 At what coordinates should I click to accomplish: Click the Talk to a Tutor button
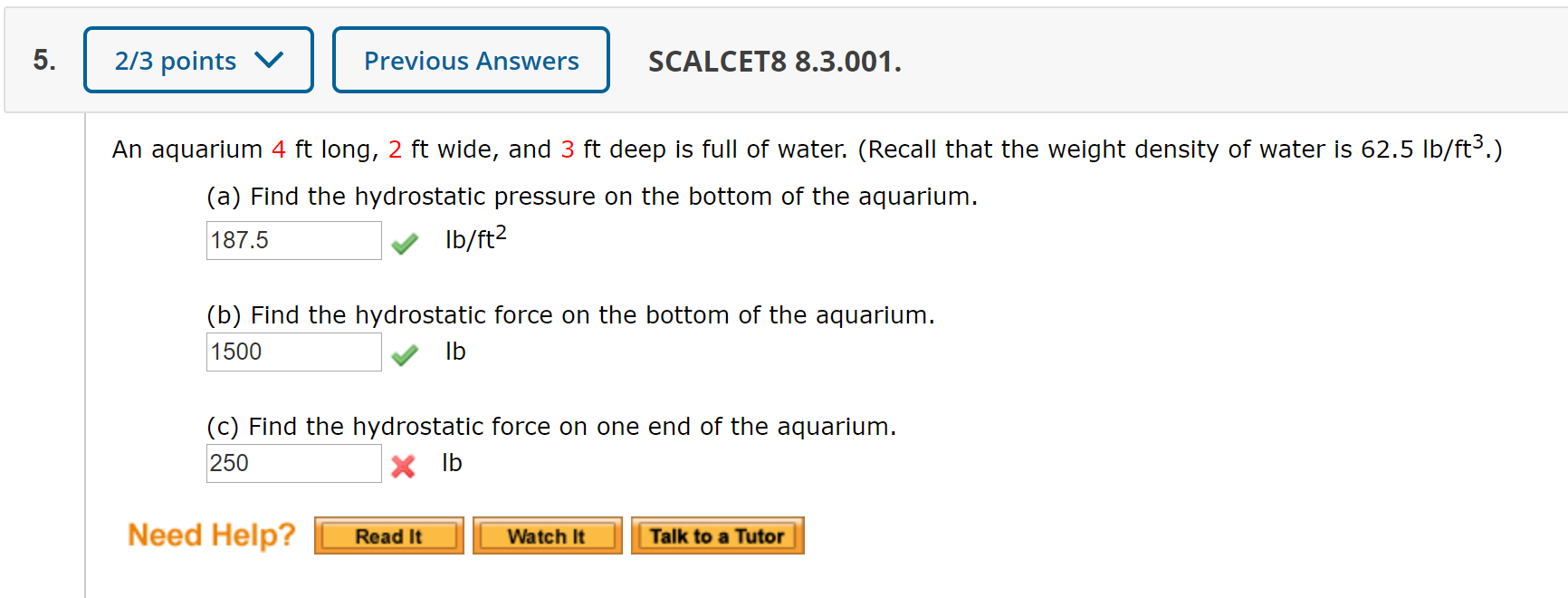click(717, 535)
